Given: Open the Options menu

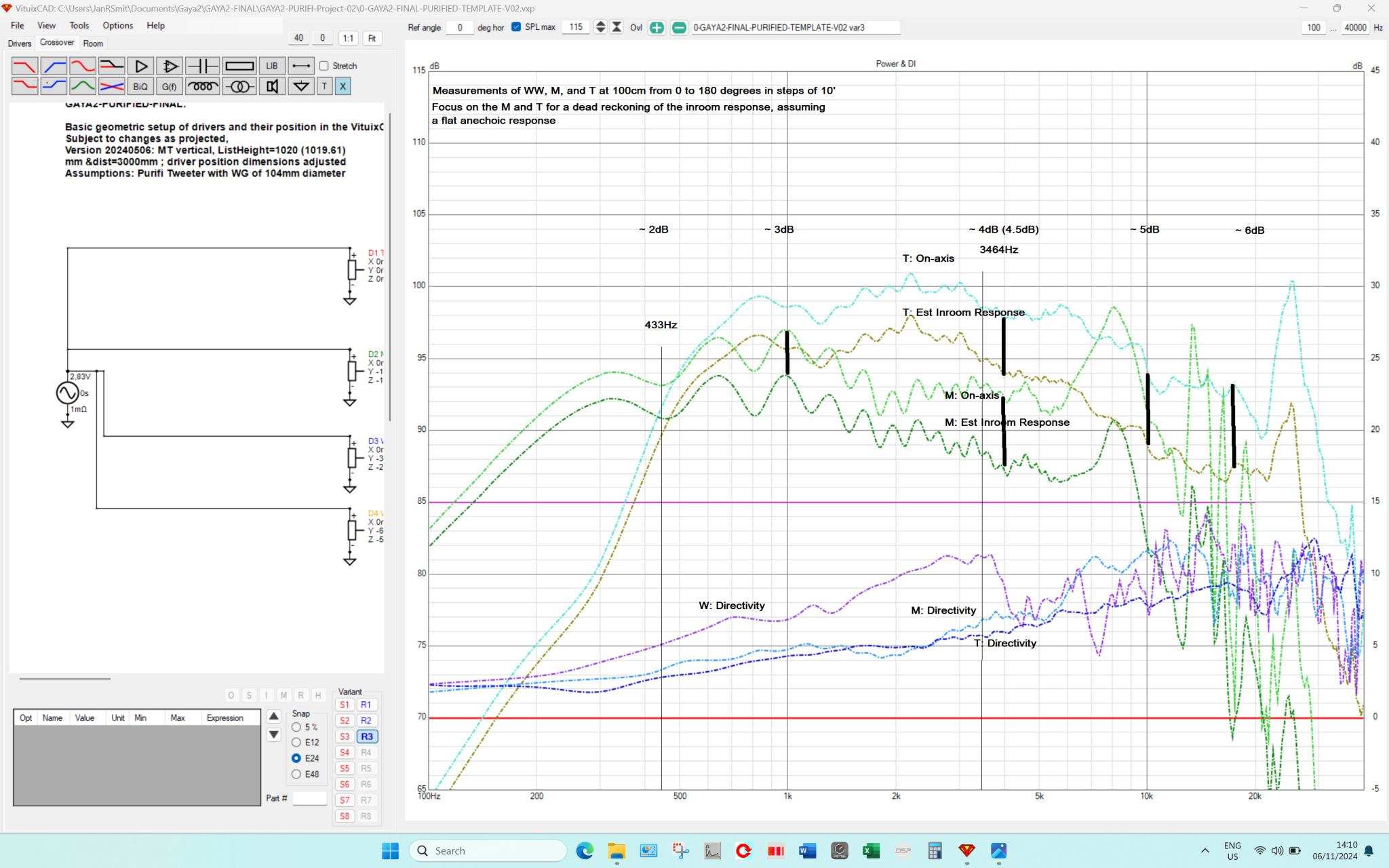Looking at the screenshot, I should [118, 25].
